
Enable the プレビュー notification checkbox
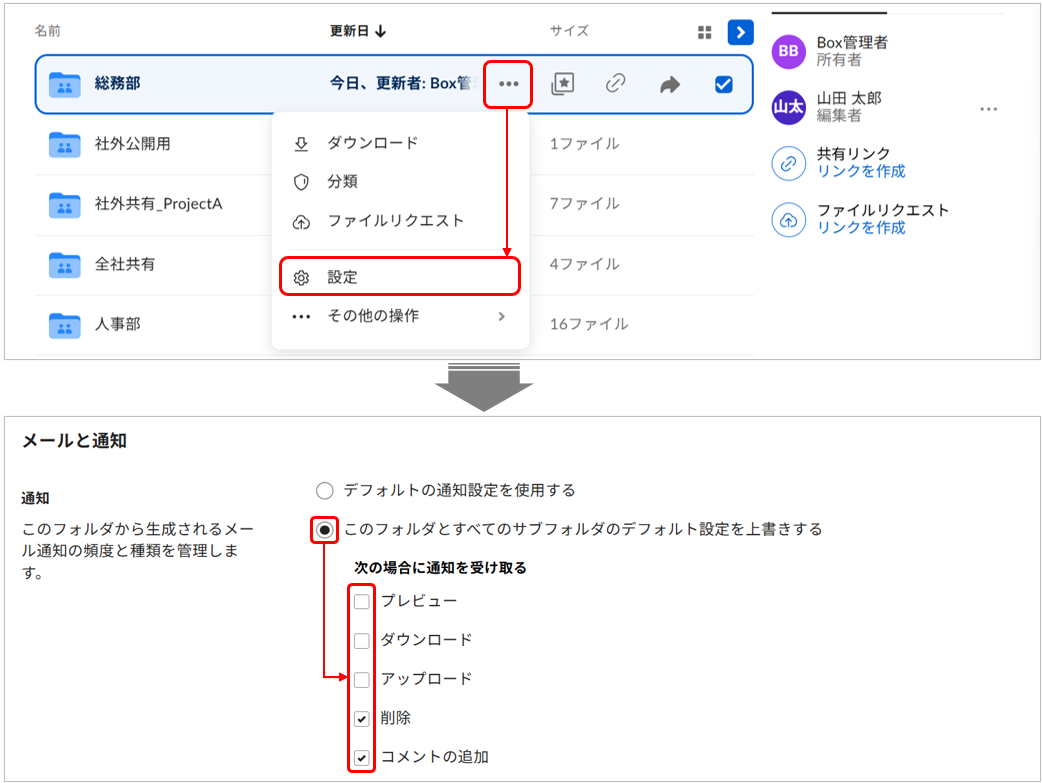click(x=362, y=601)
